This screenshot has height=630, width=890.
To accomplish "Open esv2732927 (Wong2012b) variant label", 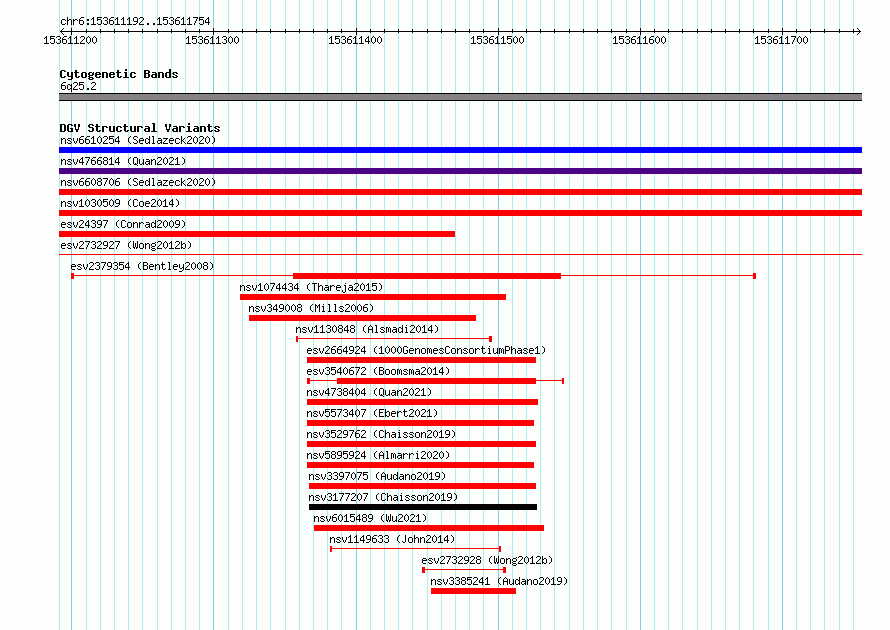I will (126, 245).
